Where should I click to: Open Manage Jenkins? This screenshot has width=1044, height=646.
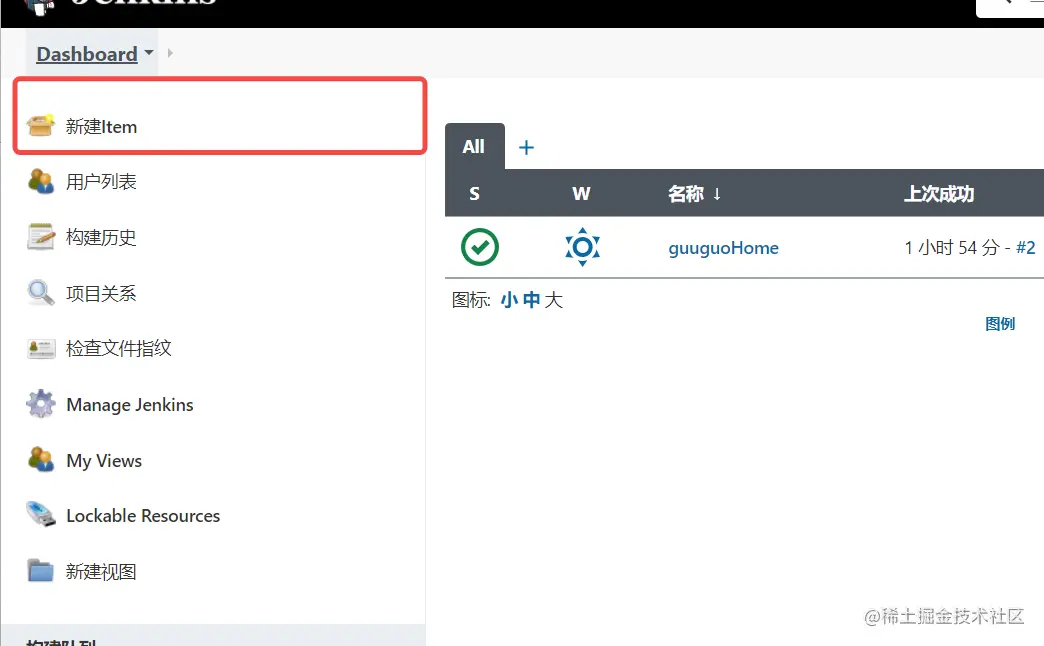tap(130, 405)
